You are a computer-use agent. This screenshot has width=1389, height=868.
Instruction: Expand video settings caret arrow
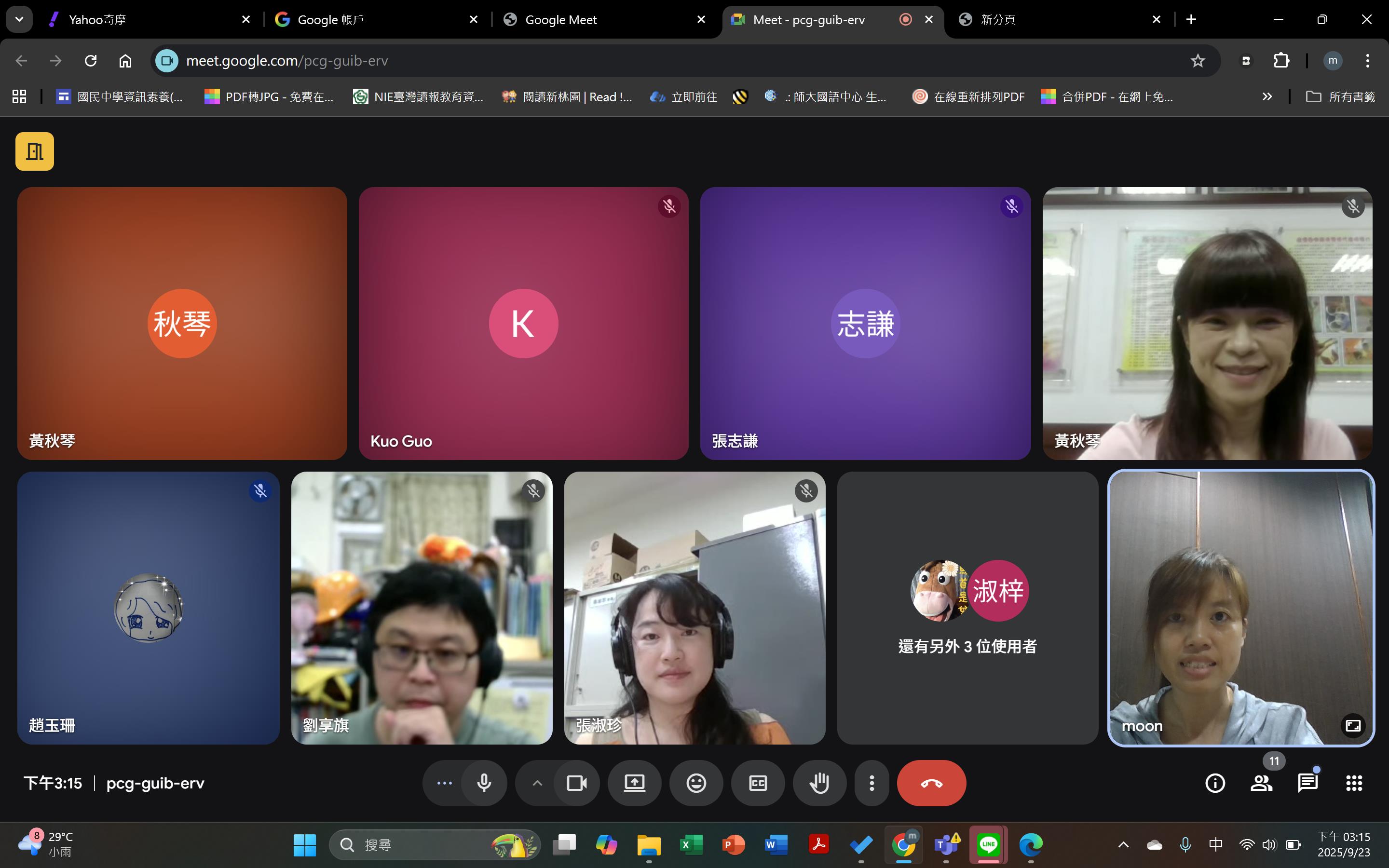click(x=537, y=783)
